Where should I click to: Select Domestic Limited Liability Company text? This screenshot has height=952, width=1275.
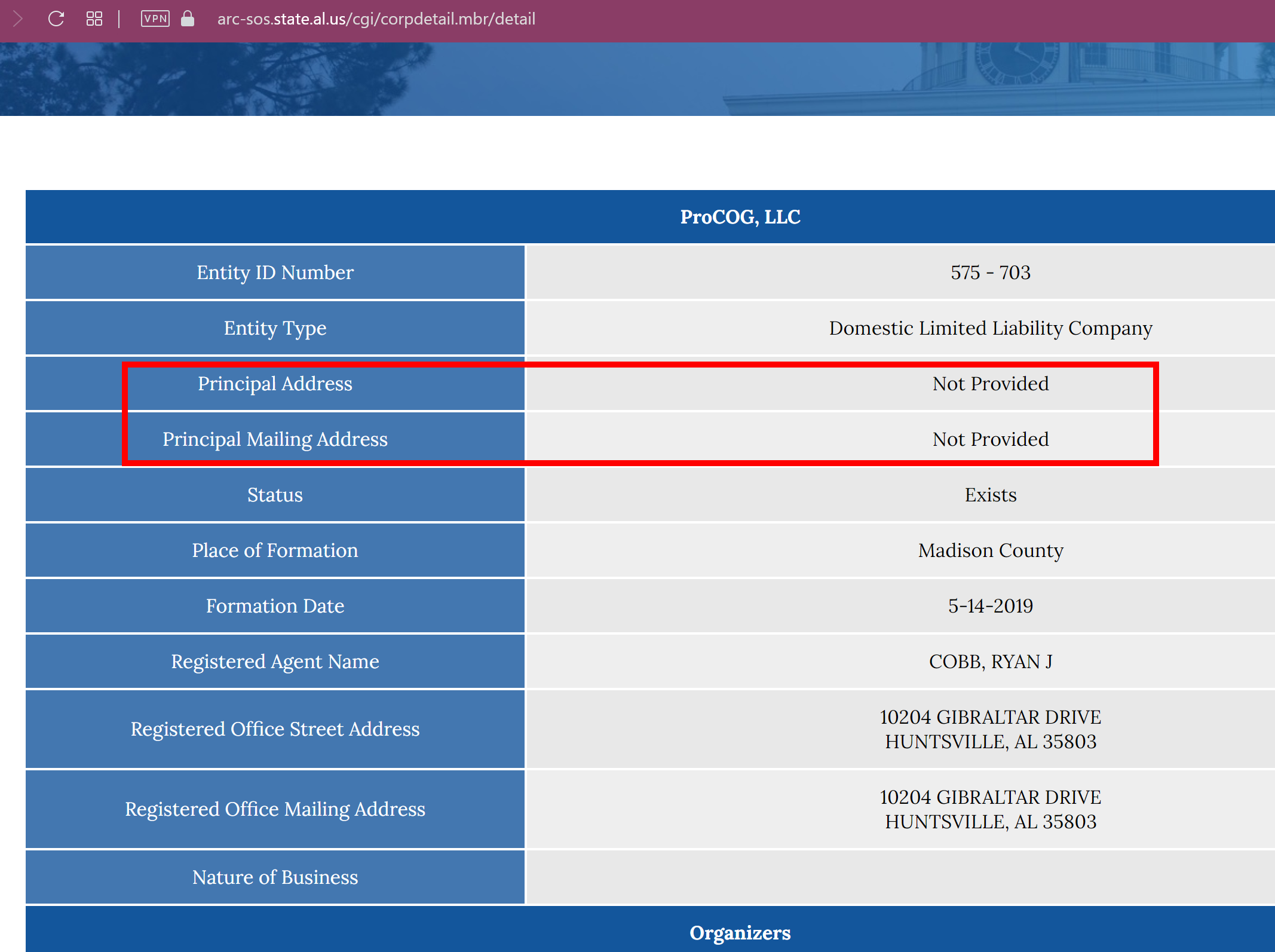[991, 328]
